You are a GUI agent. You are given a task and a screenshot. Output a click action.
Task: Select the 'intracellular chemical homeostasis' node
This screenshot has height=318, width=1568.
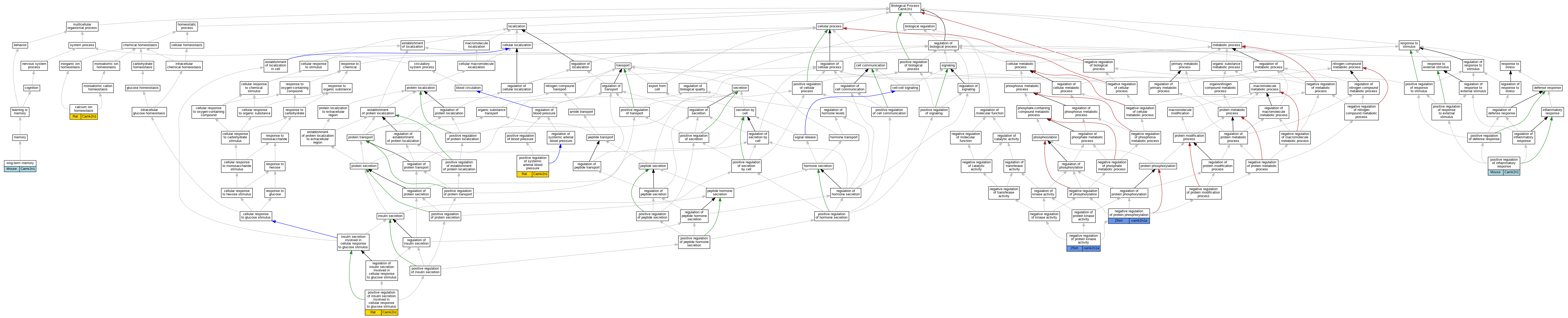pos(184,65)
